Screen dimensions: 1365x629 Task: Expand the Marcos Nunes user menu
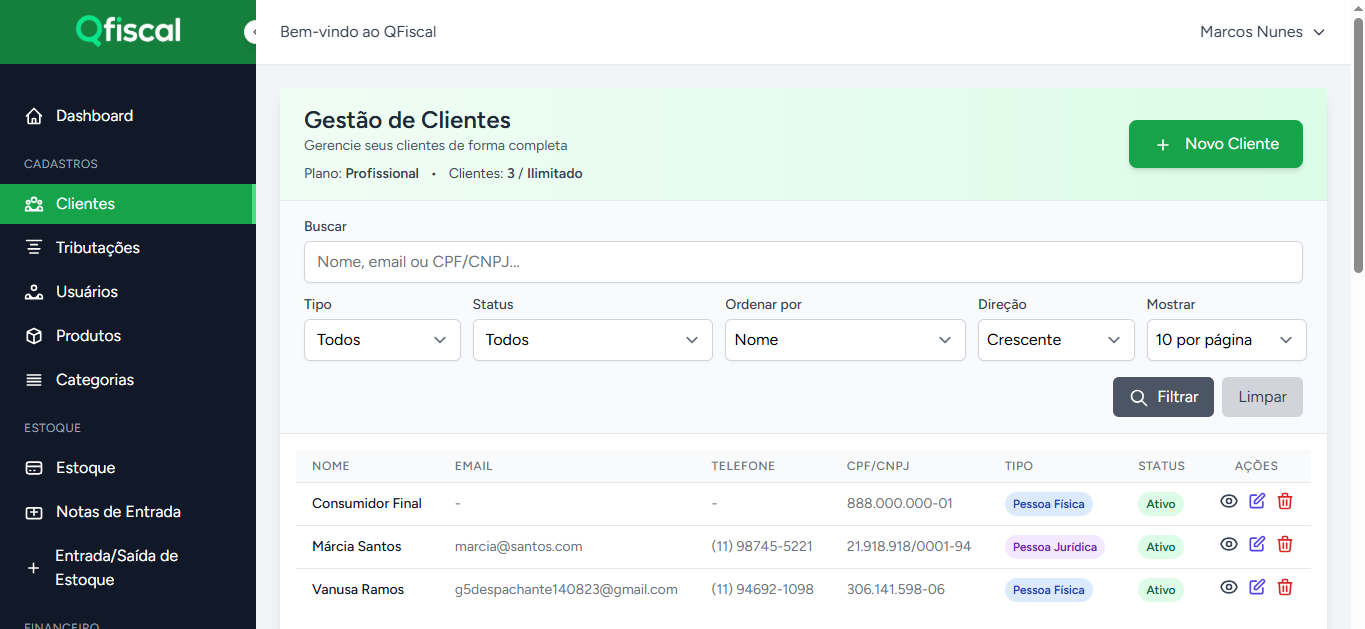click(1262, 32)
